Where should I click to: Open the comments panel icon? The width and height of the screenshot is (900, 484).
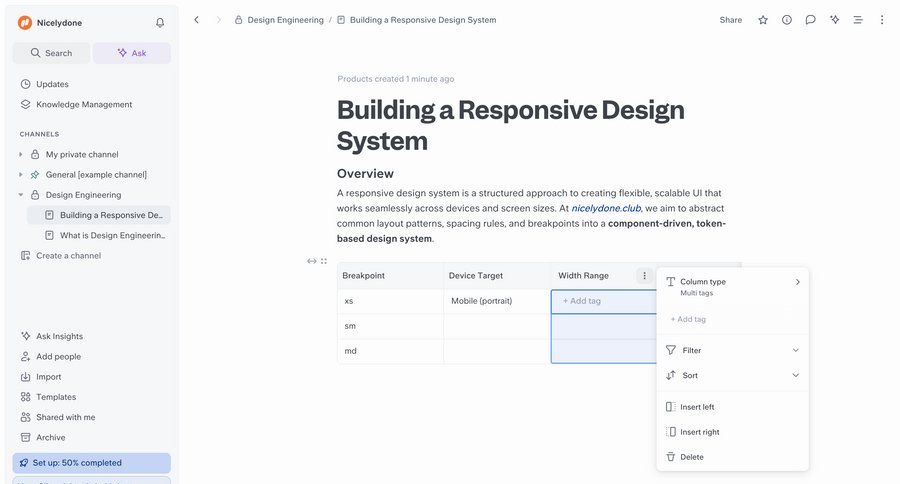coord(810,20)
